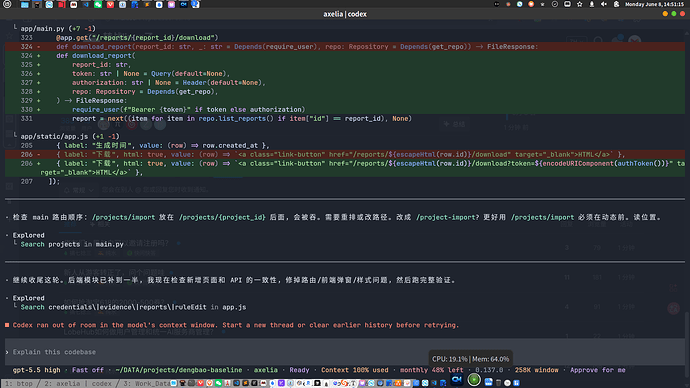Open the clipboard icon beside the date
This screenshot has width=690, height=388.
(617, 4)
